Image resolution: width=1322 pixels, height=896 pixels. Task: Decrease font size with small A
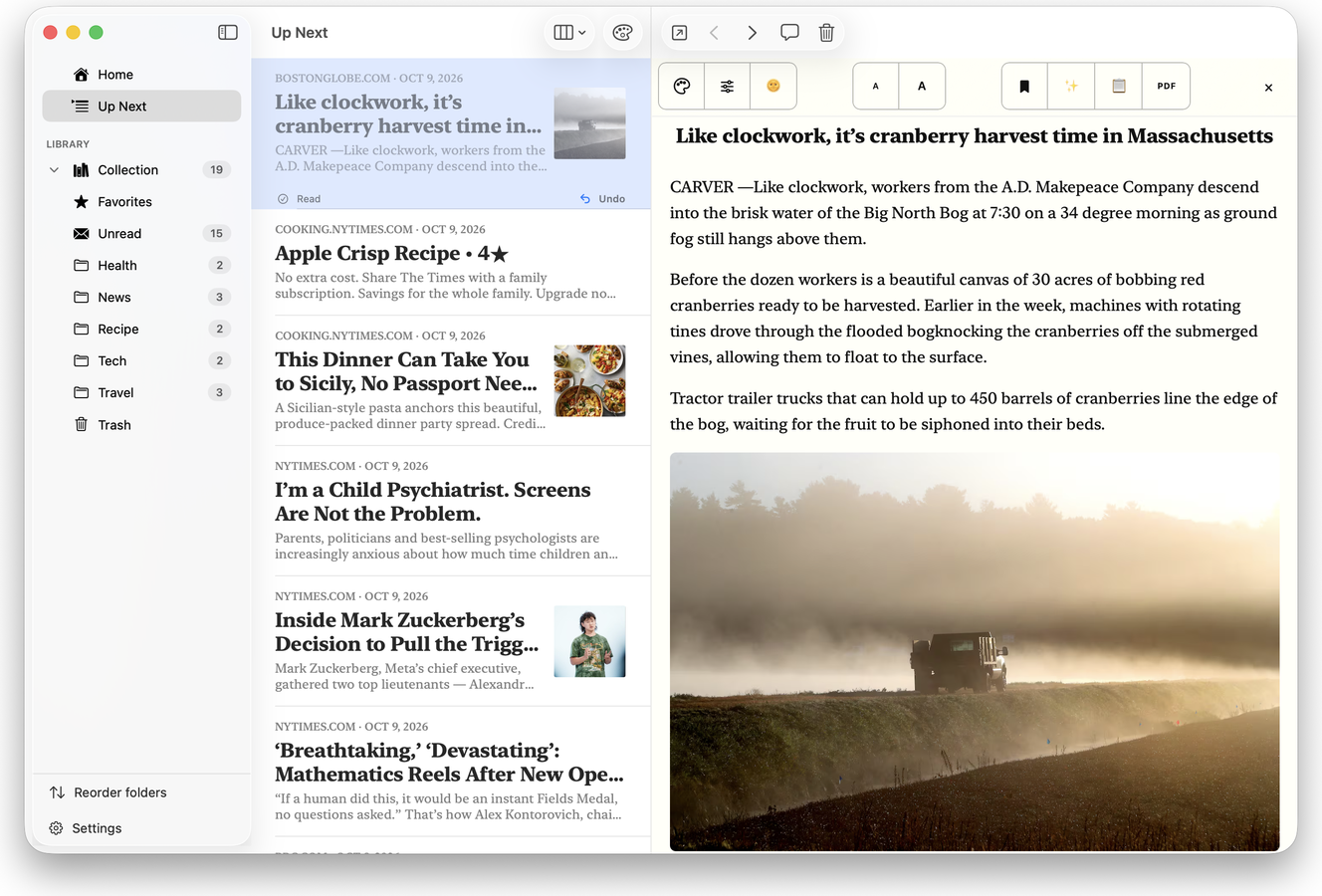876,87
